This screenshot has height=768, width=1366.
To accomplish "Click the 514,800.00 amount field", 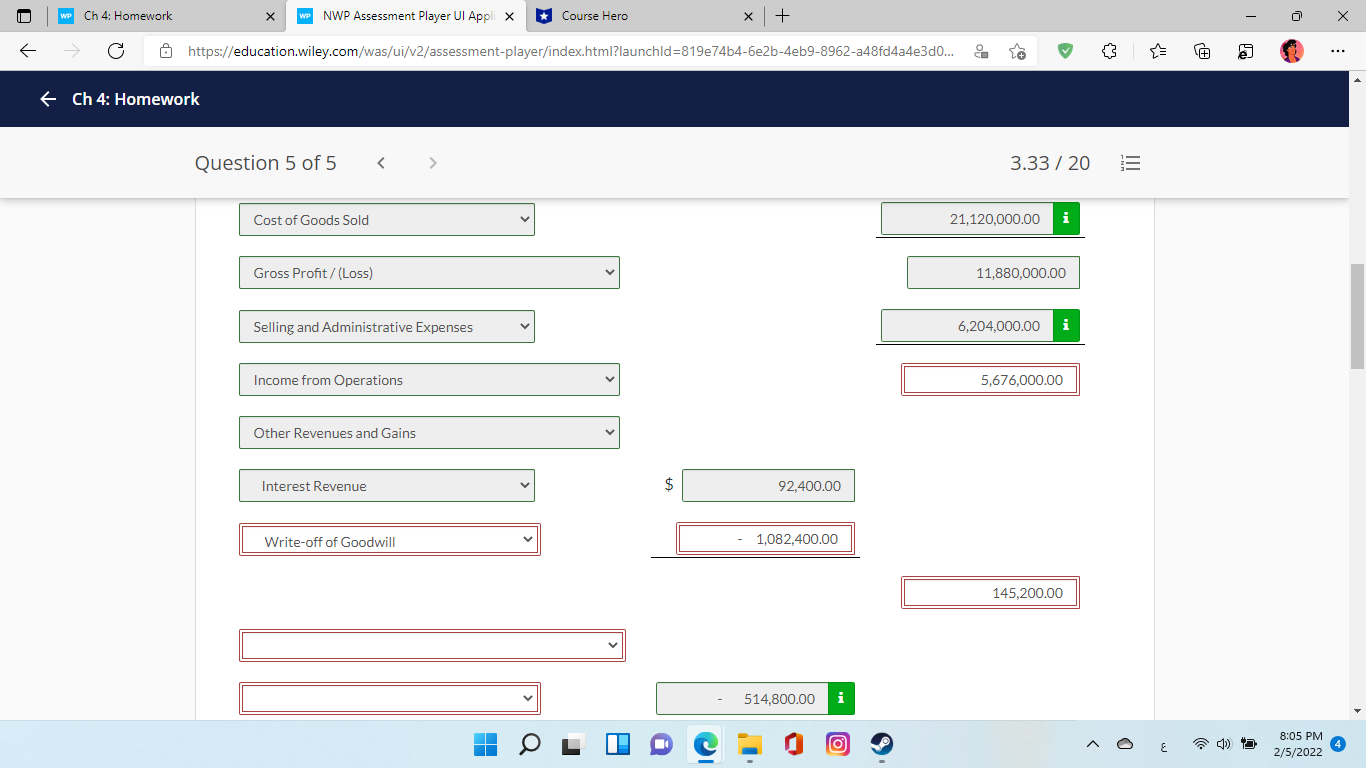I will [742, 698].
